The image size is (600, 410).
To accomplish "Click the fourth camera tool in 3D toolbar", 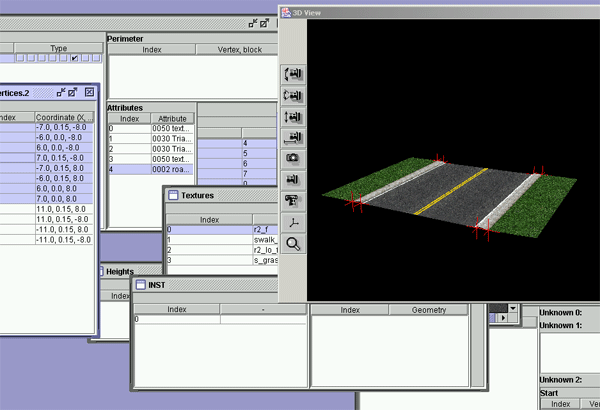I will tap(295, 137).
